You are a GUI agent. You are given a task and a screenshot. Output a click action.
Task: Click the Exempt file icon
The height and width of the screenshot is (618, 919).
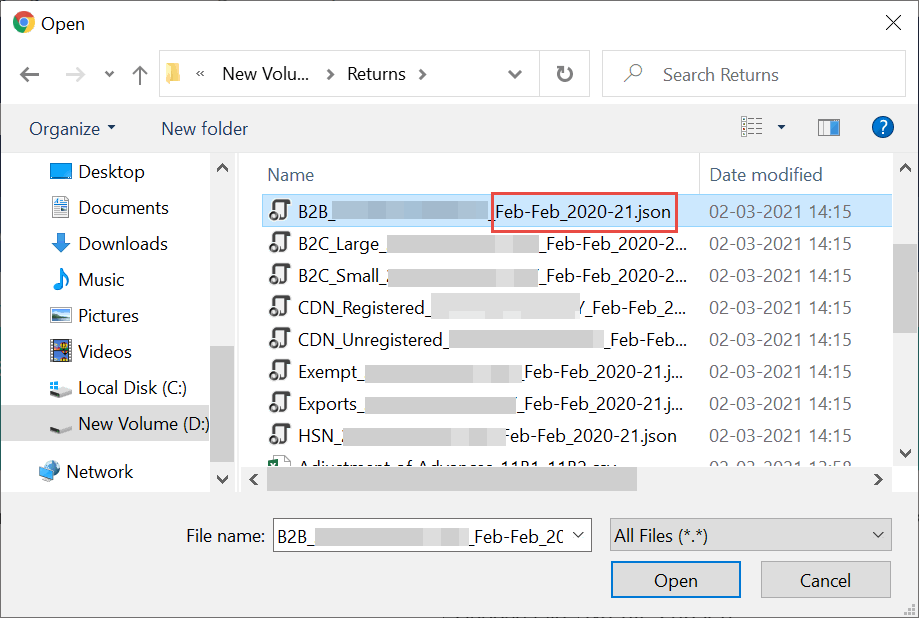(280, 371)
